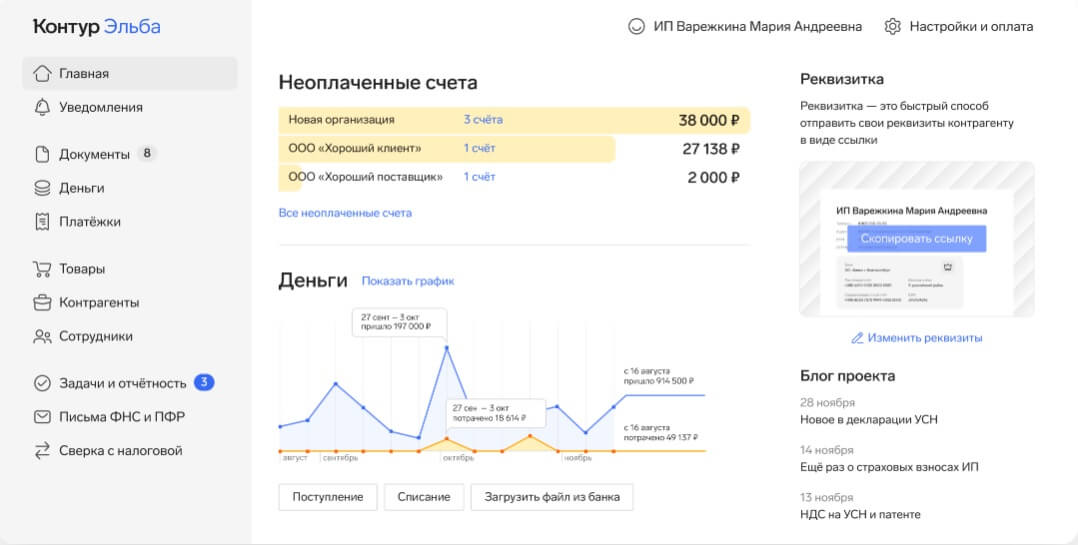1078x545 pixels.
Task: Click the Документы badge showing 8
Action: [146, 154]
